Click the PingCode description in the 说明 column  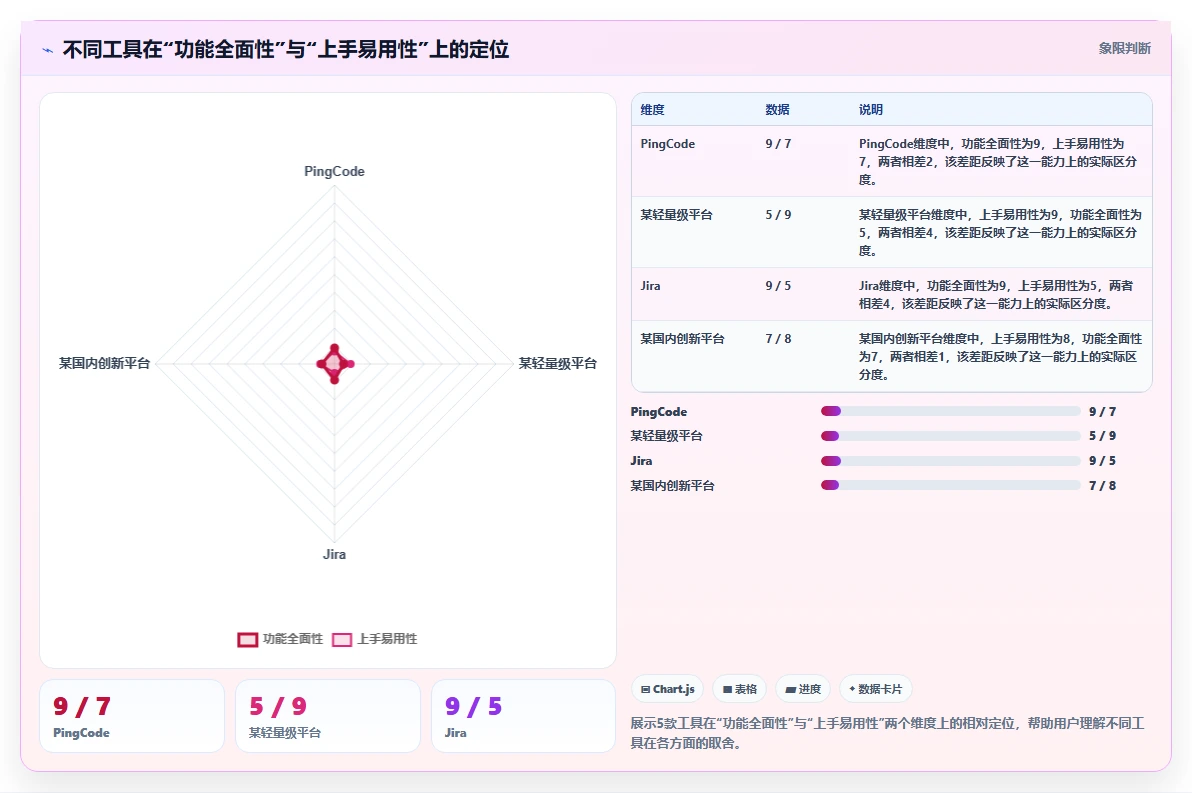pyautogui.click(x=999, y=161)
